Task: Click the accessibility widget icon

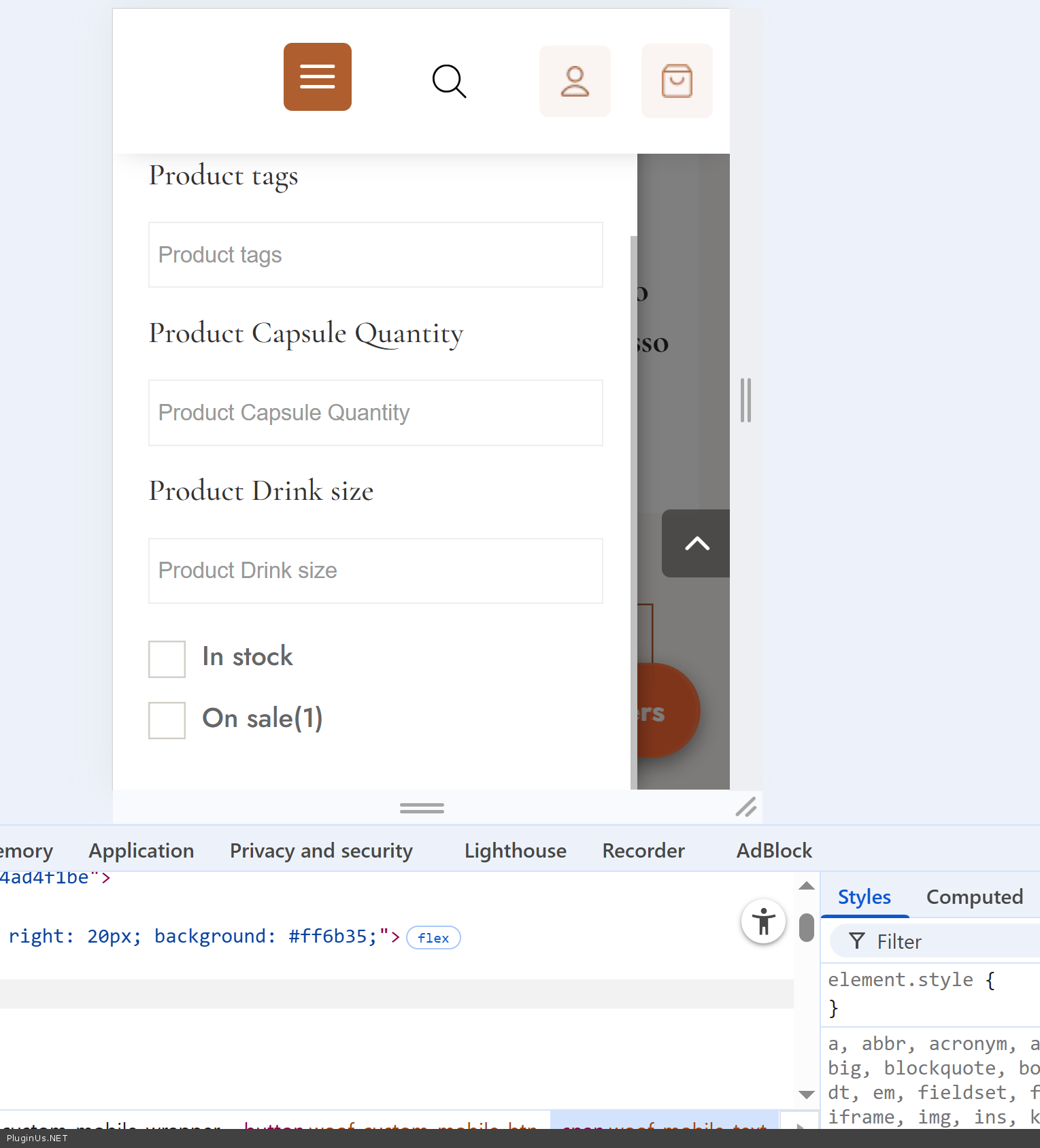Action: pos(763,922)
